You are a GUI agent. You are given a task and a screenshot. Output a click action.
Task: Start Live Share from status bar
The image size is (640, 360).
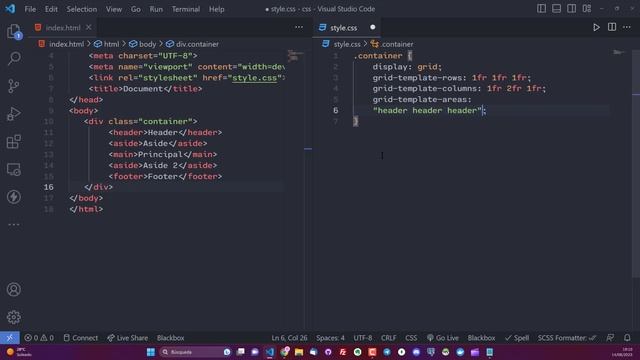[128, 338]
